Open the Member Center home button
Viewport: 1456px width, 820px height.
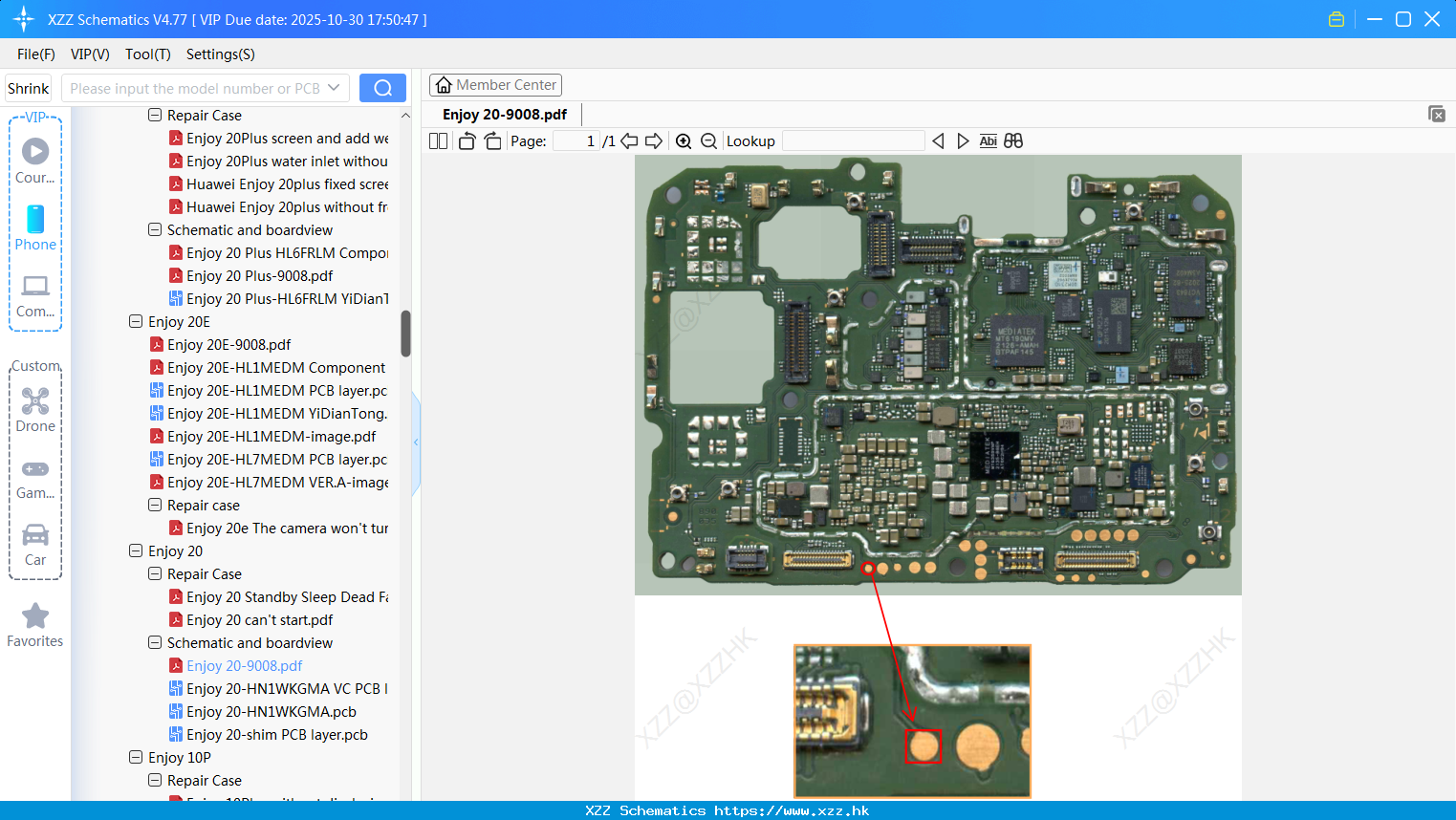(495, 85)
